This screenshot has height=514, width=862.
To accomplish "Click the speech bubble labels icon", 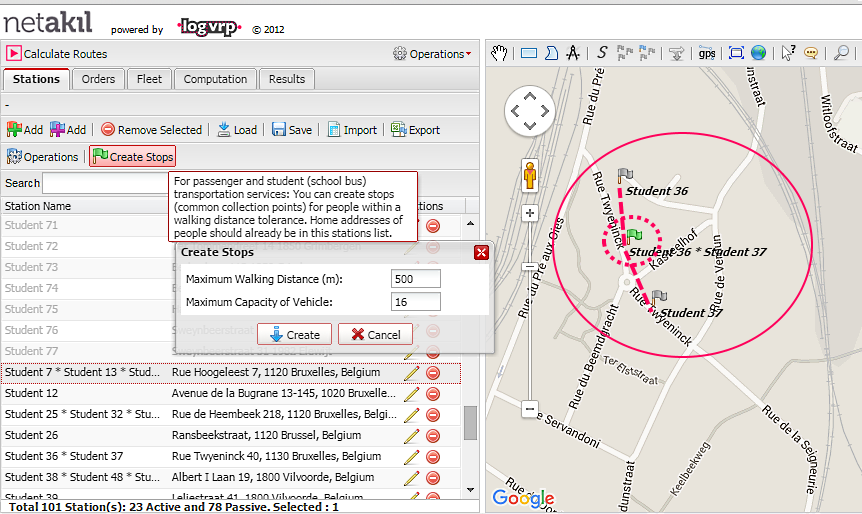I will point(811,53).
